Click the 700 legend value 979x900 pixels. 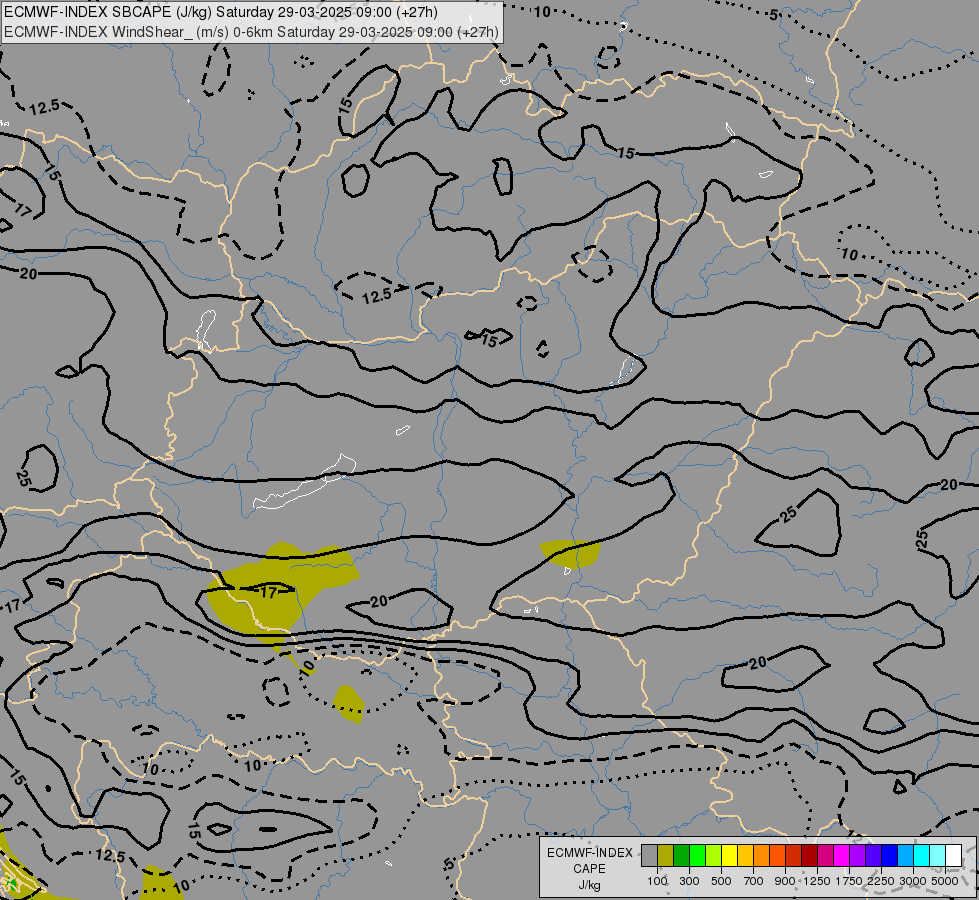[754, 881]
